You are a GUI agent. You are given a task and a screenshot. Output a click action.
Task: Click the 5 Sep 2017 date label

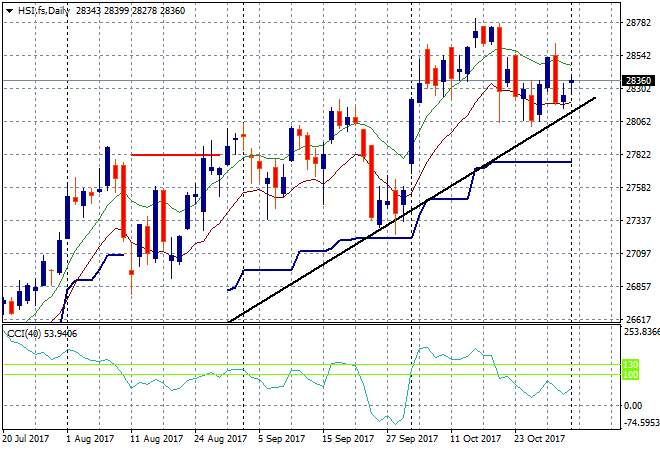(281, 439)
